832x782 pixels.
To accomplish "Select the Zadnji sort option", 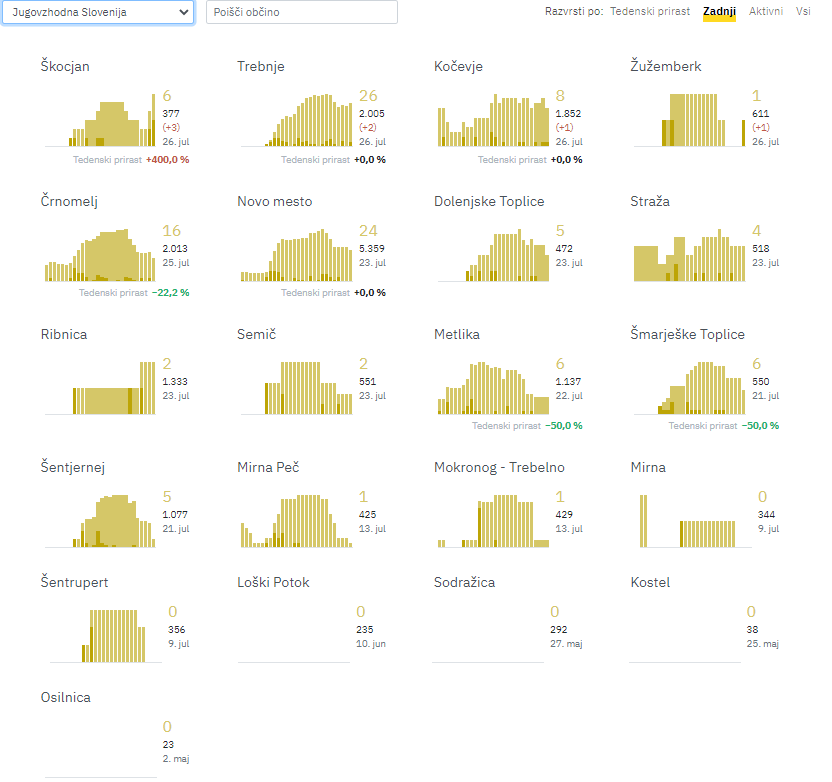I will point(719,12).
